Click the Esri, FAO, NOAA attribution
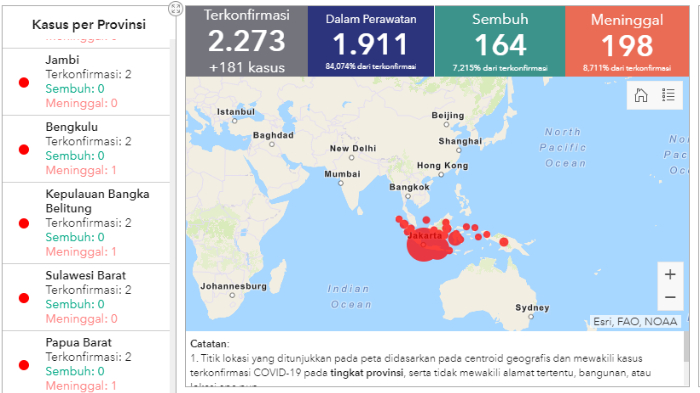This screenshot has height=393, width=700. pyautogui.click(x=635, y=322)
